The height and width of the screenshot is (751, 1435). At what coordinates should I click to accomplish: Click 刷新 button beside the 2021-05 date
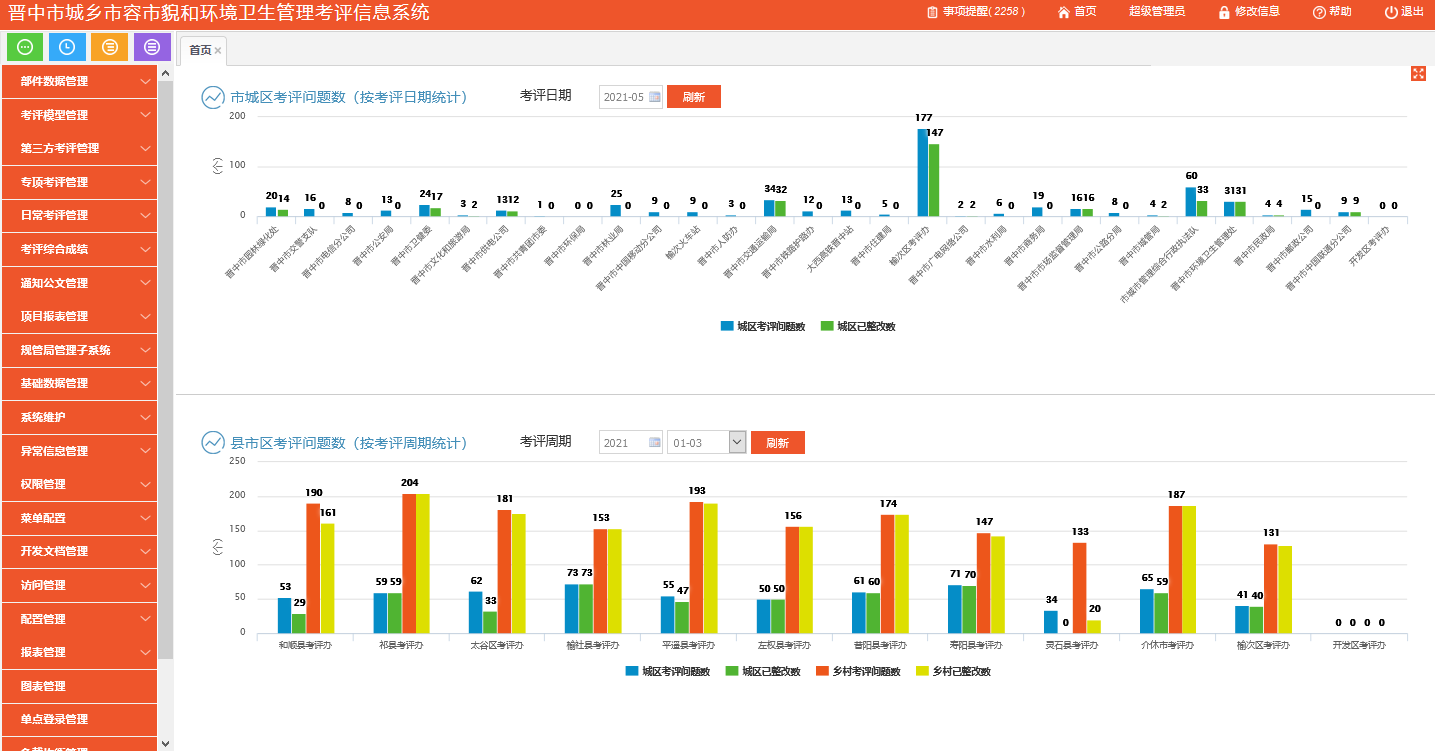(693, 97)
